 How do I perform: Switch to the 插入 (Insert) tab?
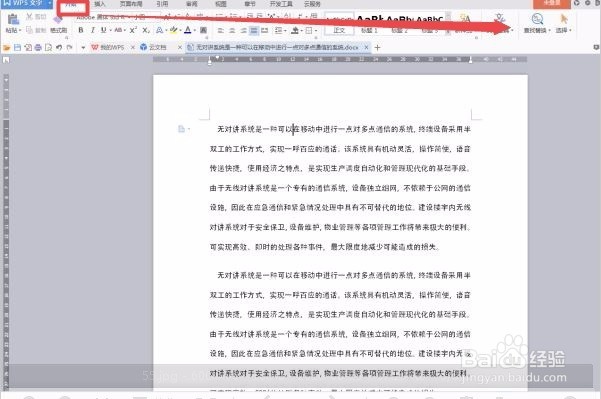pyautogui.click(x=100, y=4)
